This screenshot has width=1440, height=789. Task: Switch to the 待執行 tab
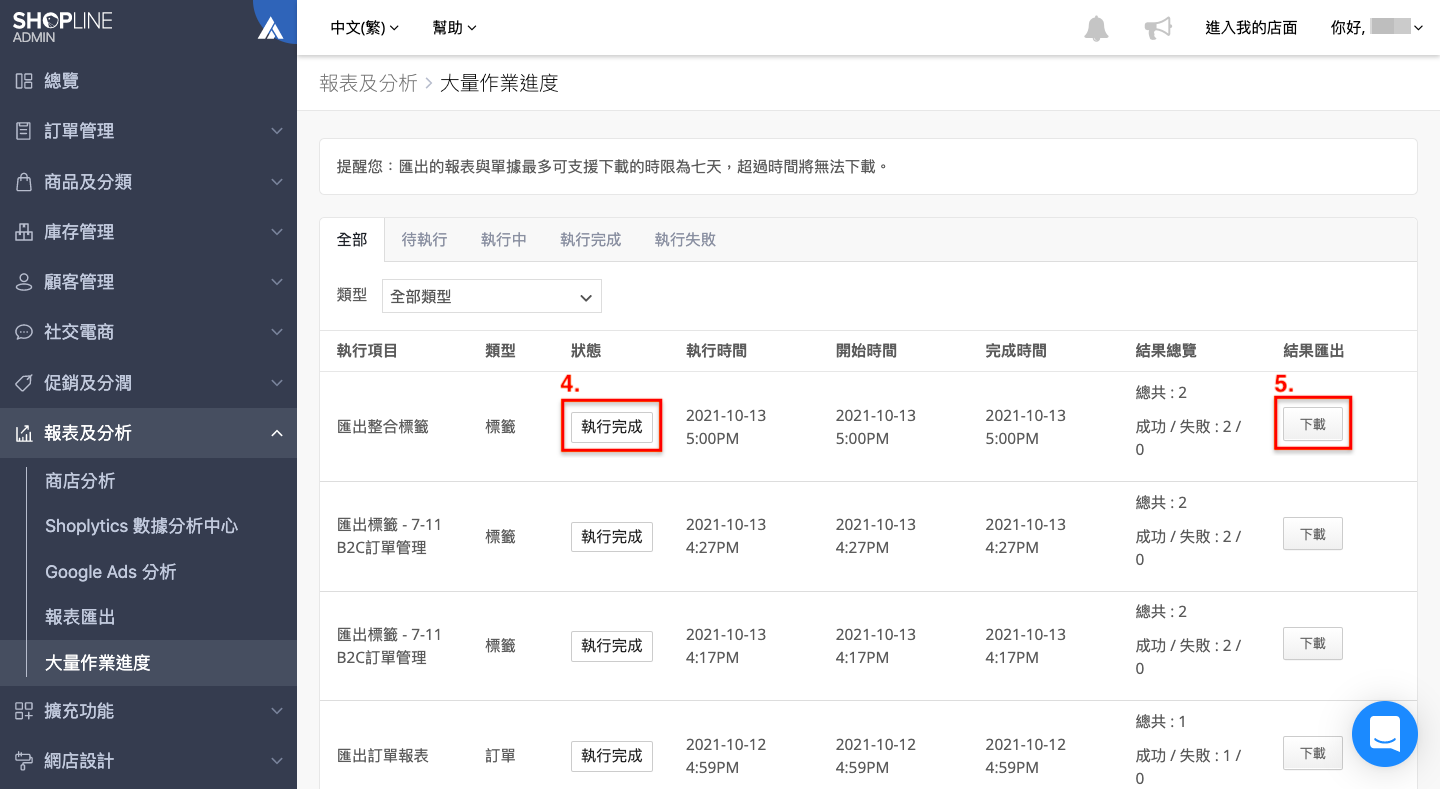424,240
